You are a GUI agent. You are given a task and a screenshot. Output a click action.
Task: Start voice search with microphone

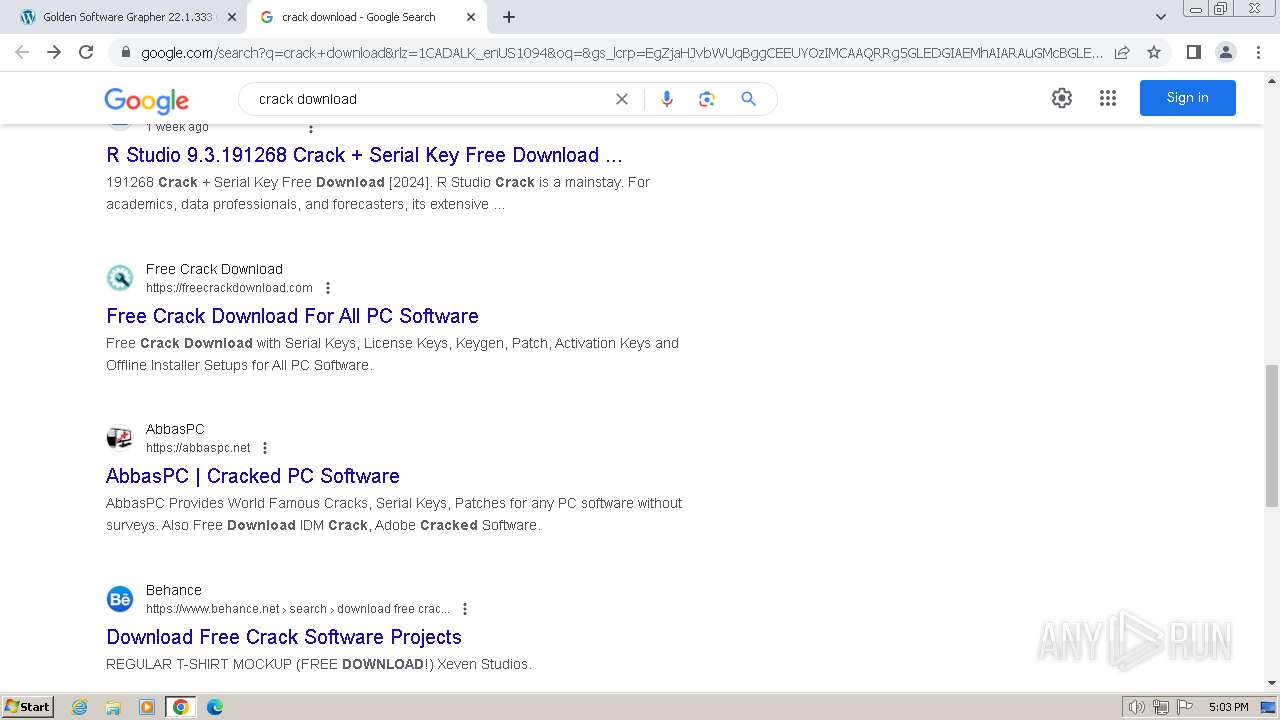tap(667, 99)
